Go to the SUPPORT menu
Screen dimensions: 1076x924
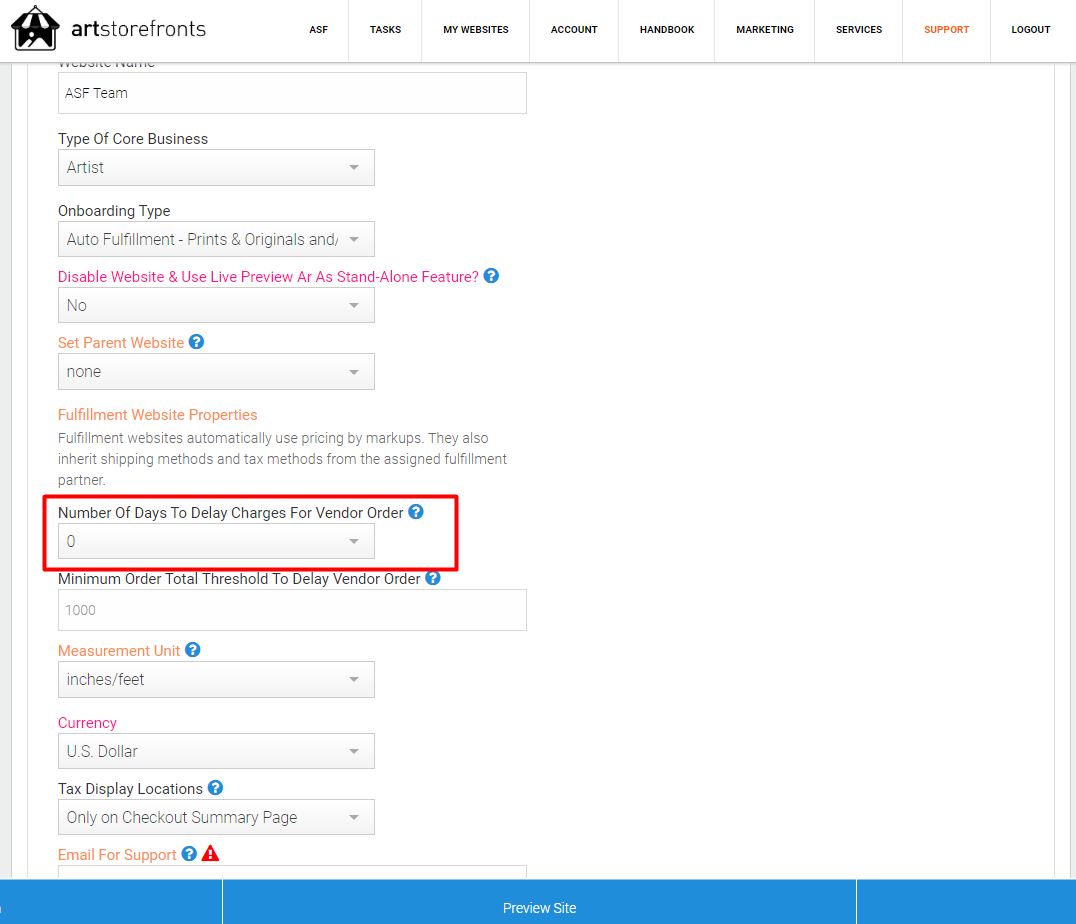946,30
